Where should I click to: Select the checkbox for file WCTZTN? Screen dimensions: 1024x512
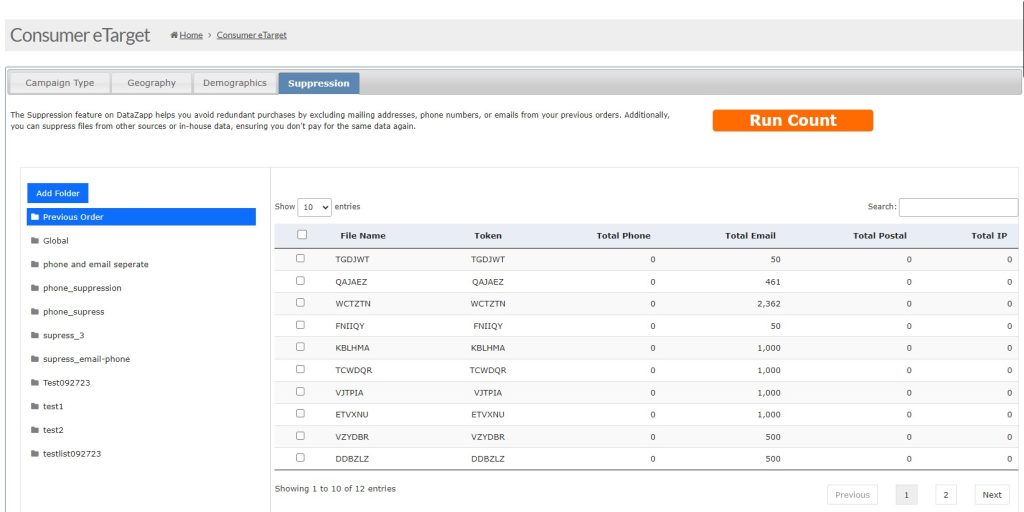[x=300, y=303]
